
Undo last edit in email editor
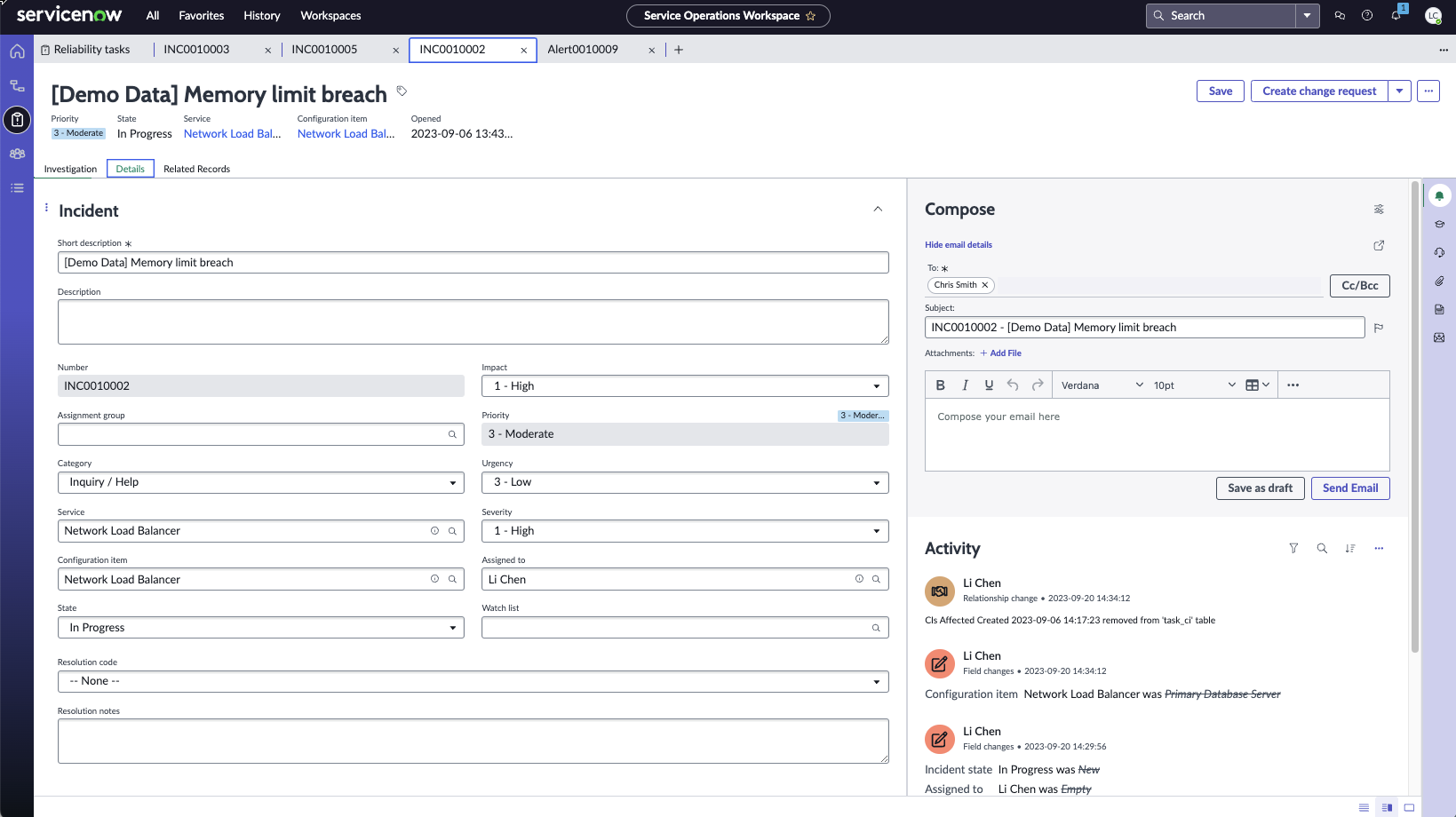(1013, 385)
